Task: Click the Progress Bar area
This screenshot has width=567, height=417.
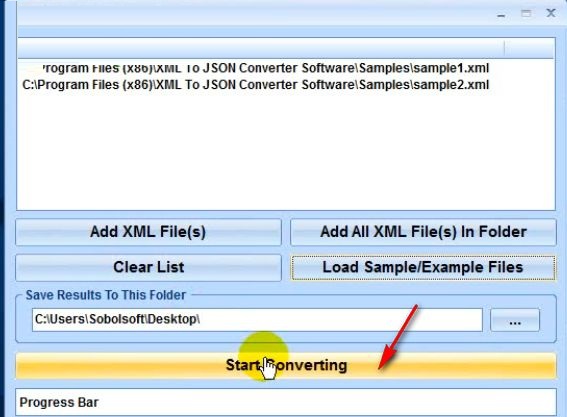Action: coord(286,402)
